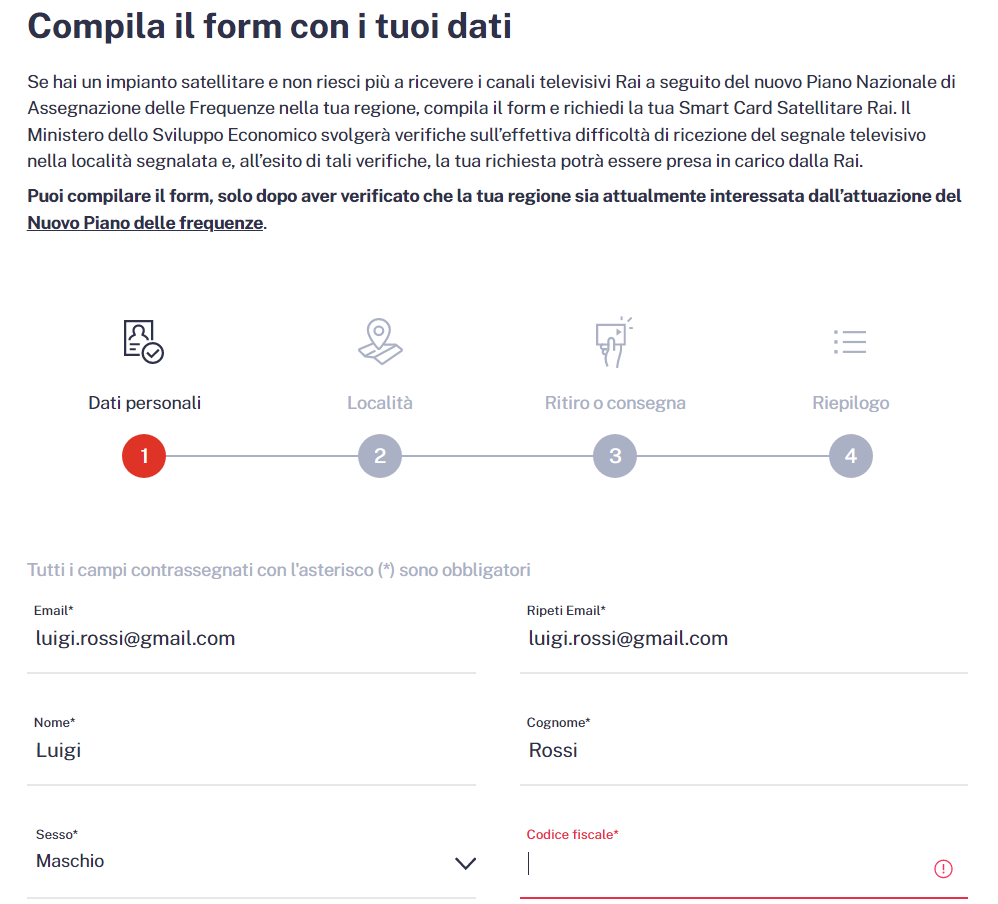
Task: Click the Dati personali document icon
Action: click(x=144, y=341)
